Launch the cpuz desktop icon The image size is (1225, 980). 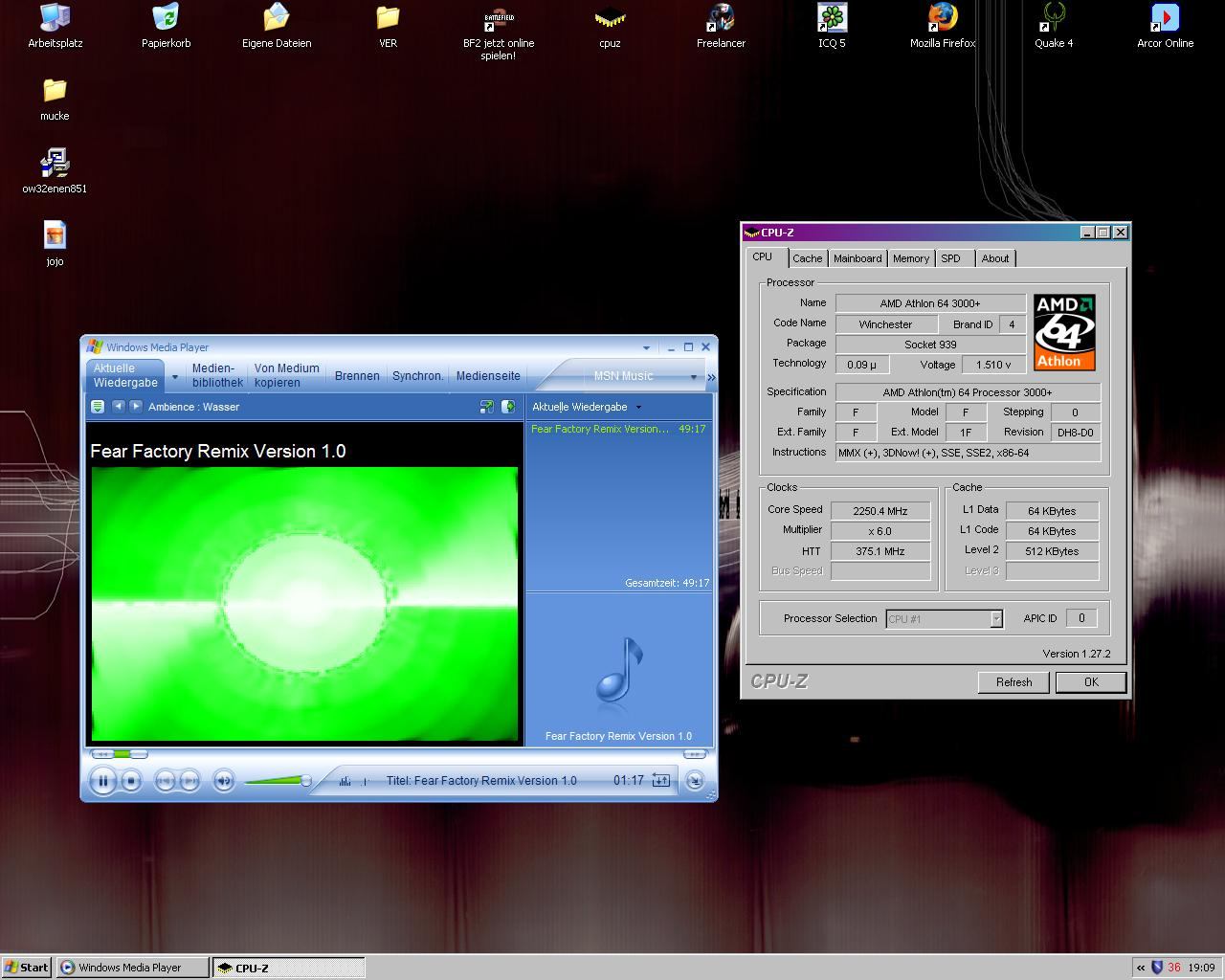(610, 26)
